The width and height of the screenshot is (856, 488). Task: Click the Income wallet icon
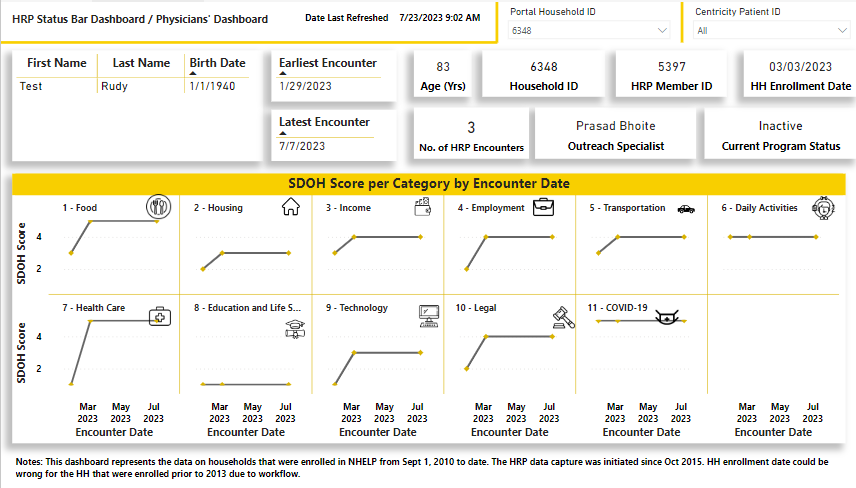click(x=422, y=207)
